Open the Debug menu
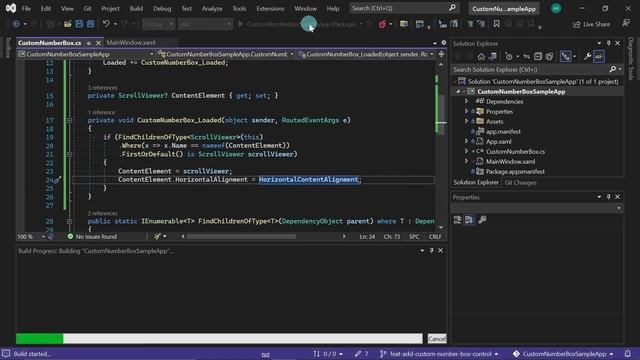Viewport: 640px width, 360px height. [162, 9]
